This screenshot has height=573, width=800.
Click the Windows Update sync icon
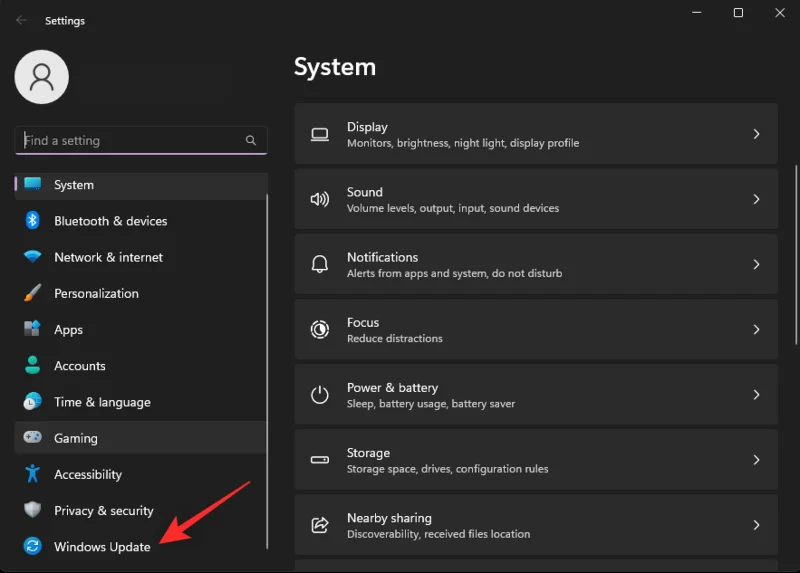click(33, 546)
